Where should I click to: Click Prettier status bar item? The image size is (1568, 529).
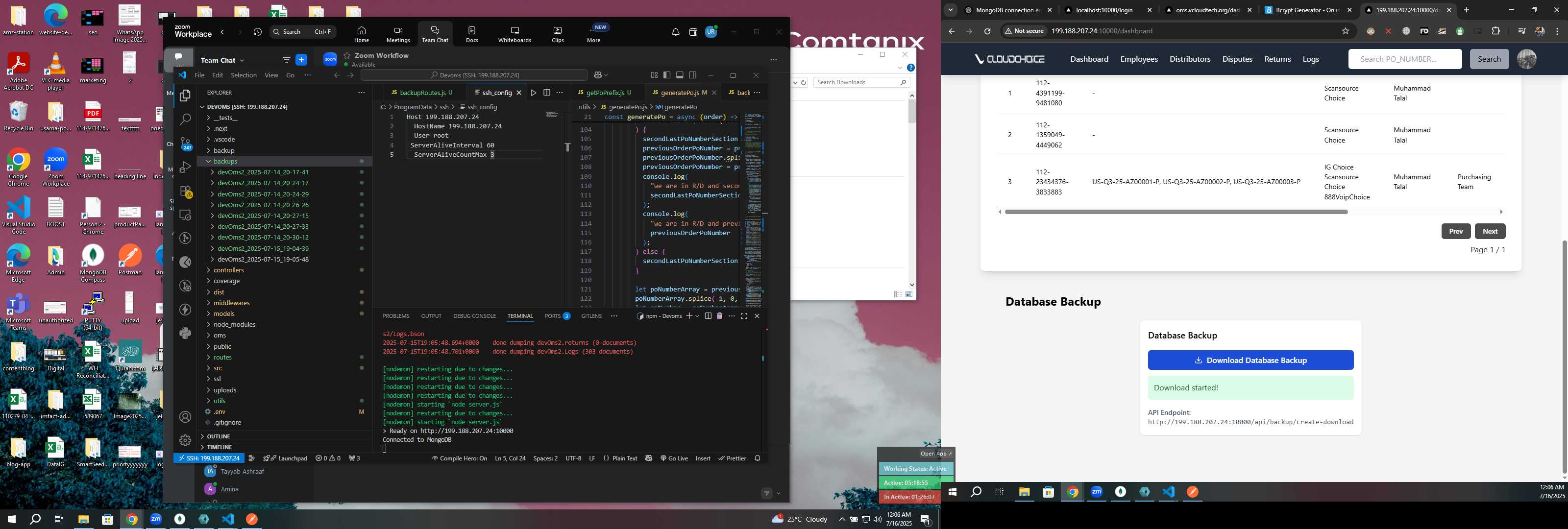pos(732,458)
